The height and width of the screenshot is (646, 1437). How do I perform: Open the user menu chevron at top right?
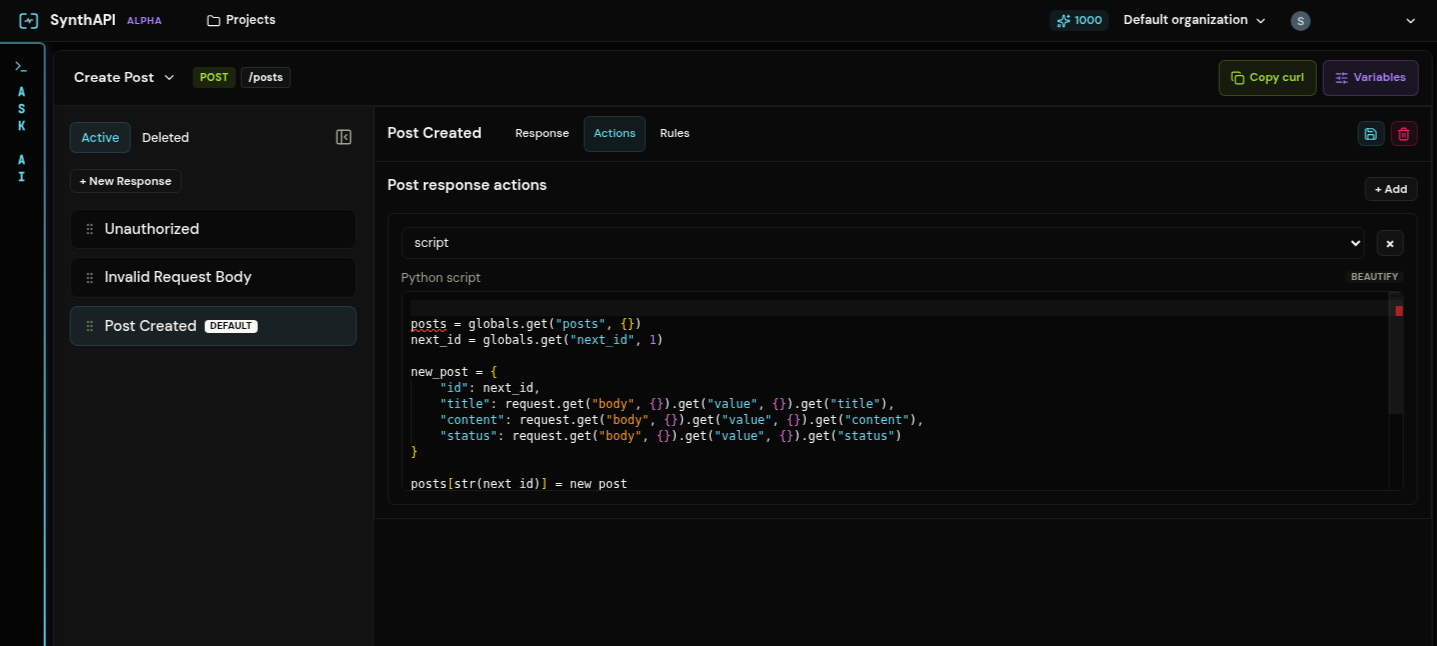pyautogui.click(x=1411, y=21)
